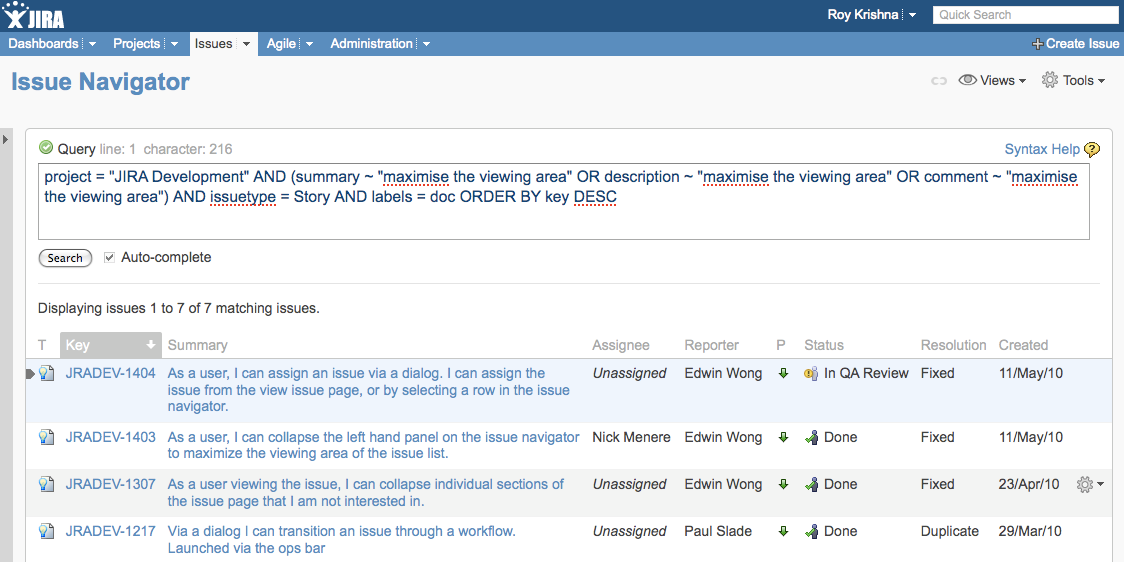1124x562 pixels.
Task: Click the permalink chain icon beside Views
Action: click(x=939, y=81)
